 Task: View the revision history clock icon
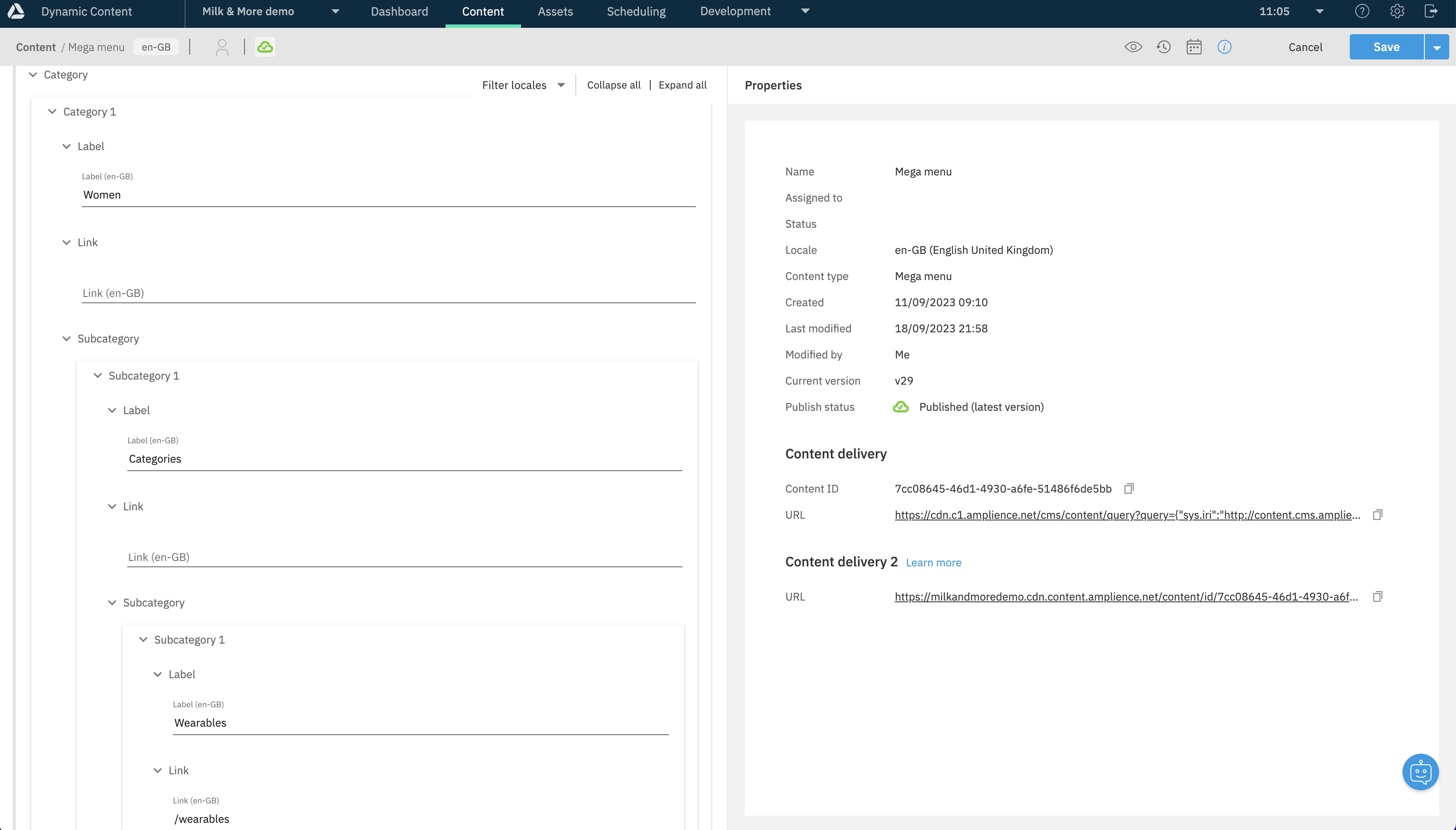pyautogui.click(x=1164, y=47)
